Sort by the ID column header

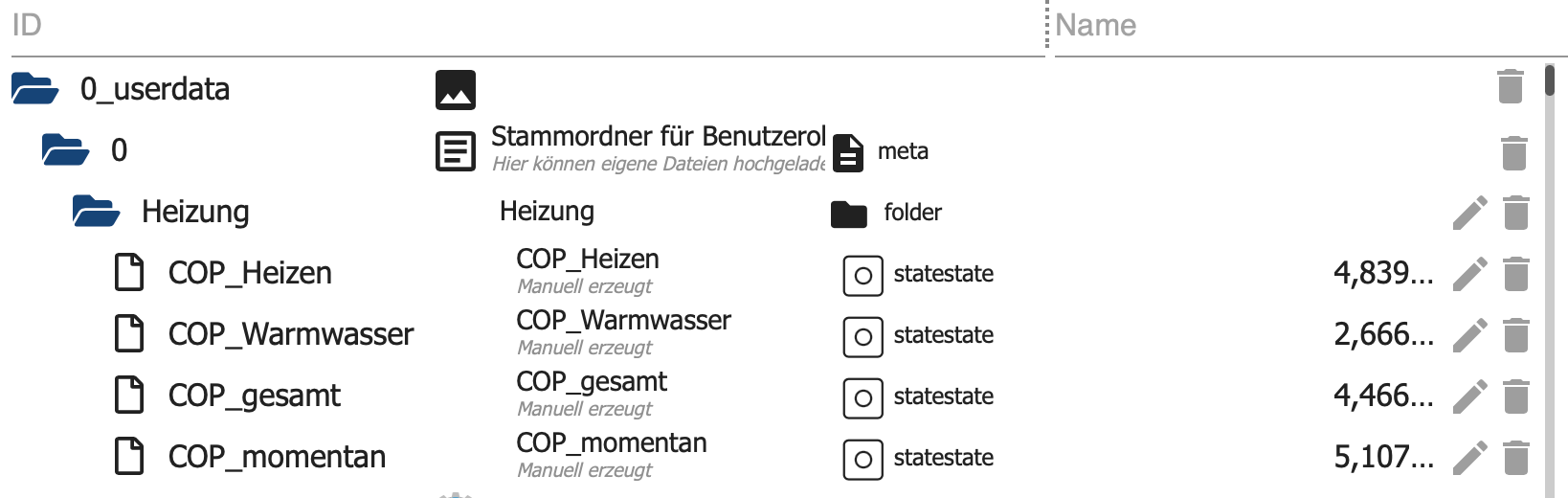pos(27,25)
